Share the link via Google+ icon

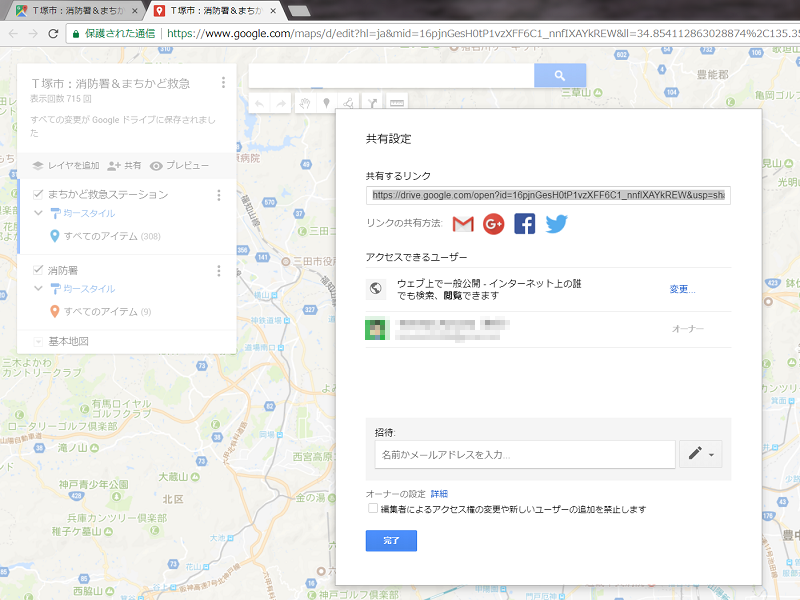click(493, 224)
